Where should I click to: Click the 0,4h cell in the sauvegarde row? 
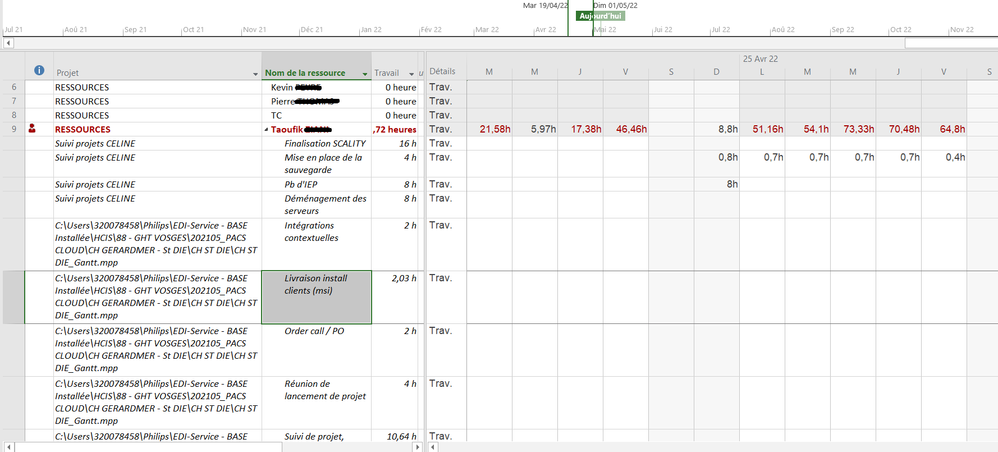point(944,164)
